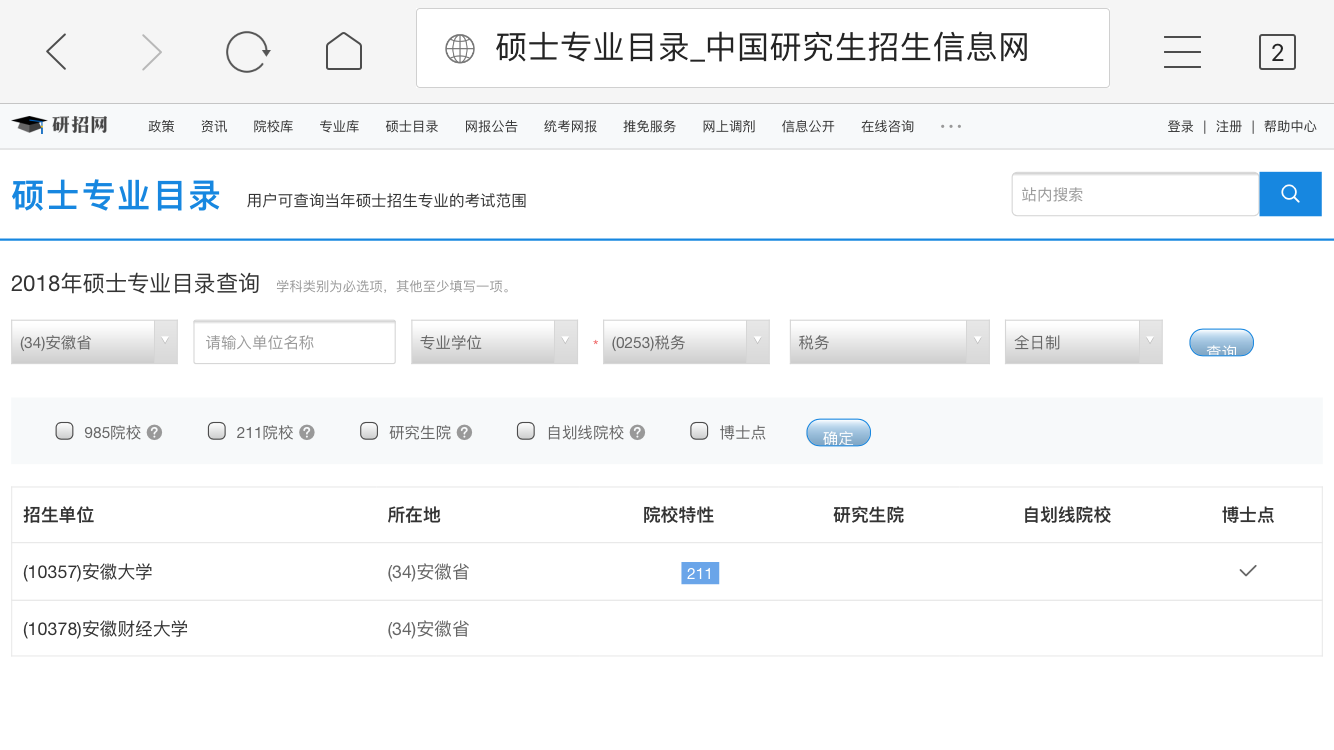Open the browser hamburger menu icon
Viewport: 1334px width, 750px height.
1182,51
